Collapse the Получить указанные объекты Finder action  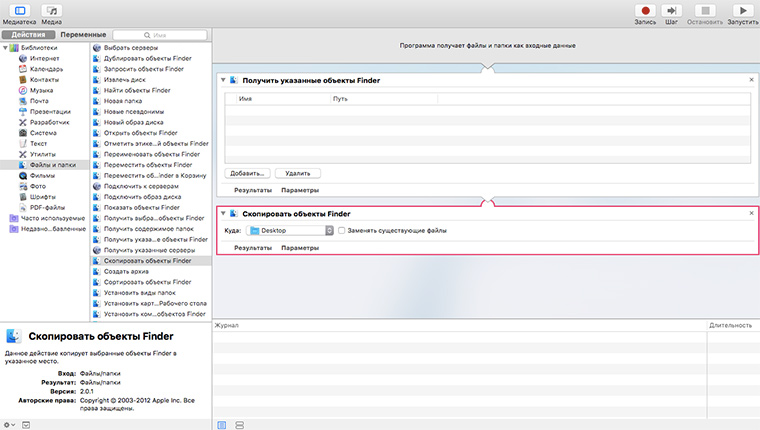[x=223, y=80]
